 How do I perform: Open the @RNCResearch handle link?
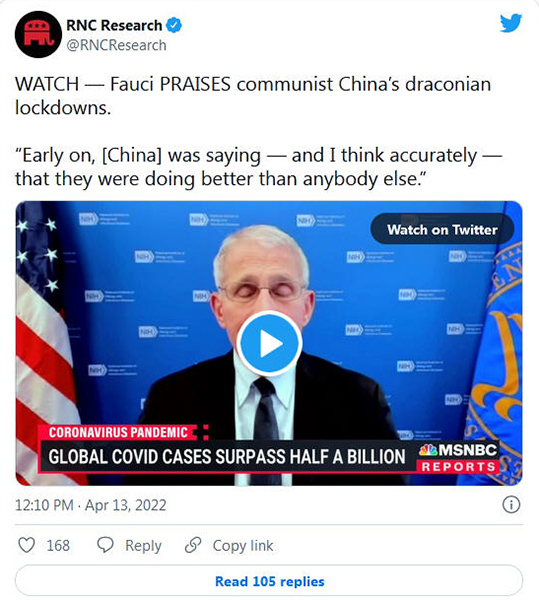pos(116,45)
